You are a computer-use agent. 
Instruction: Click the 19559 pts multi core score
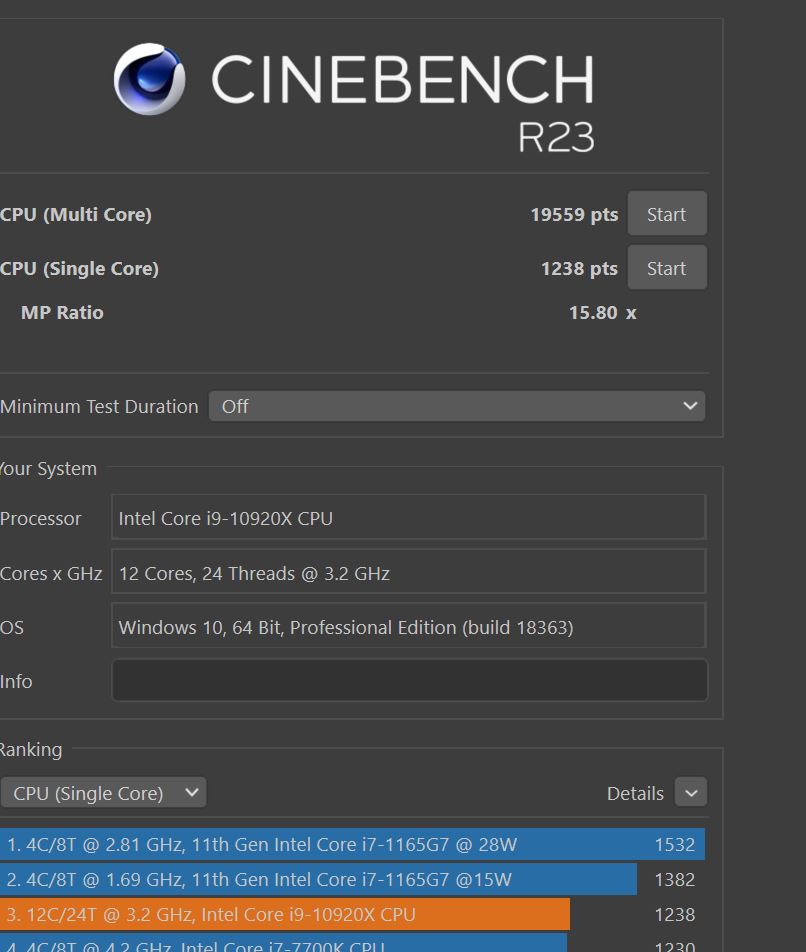tap(574, 214)
